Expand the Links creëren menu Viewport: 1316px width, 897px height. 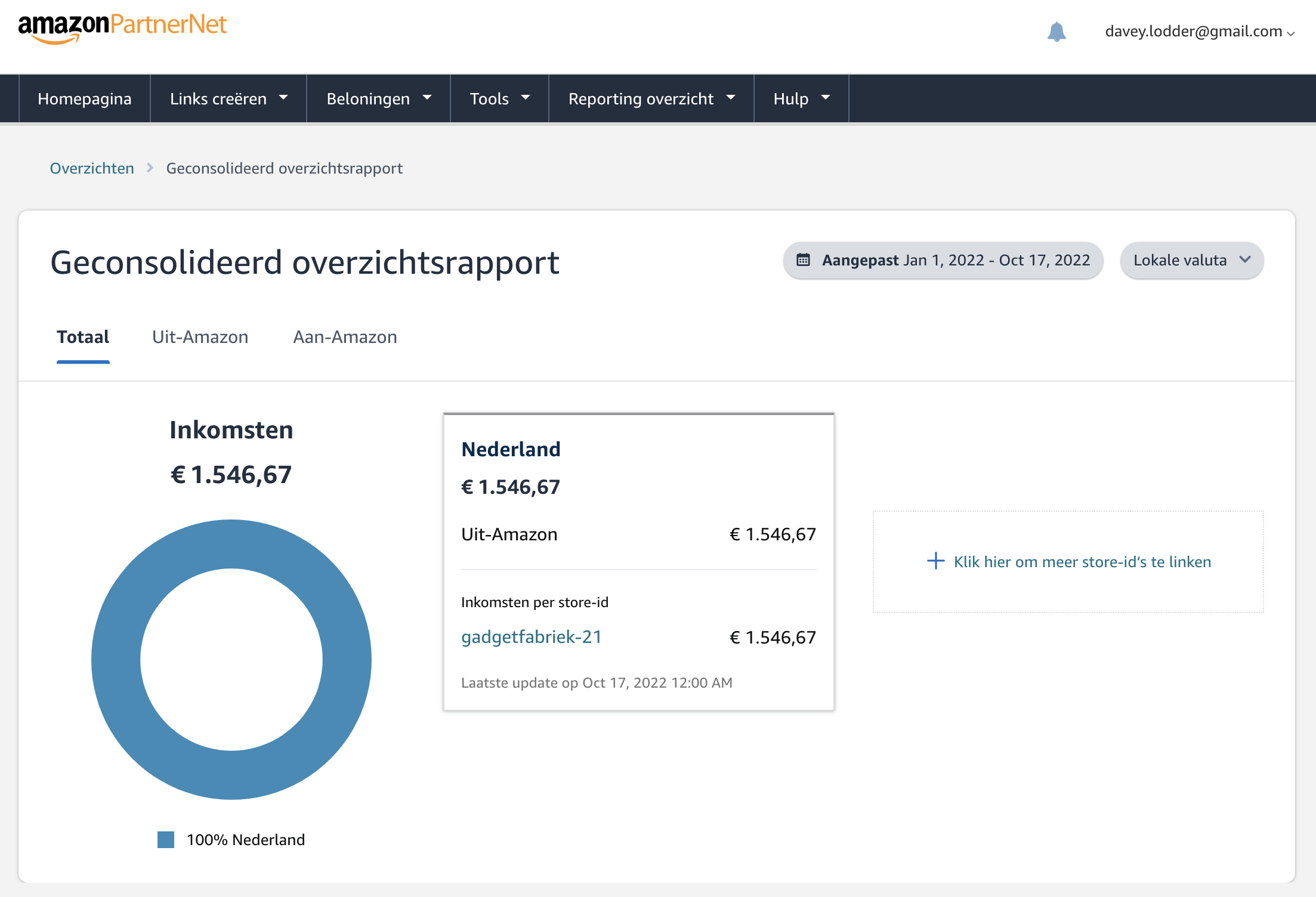tap(228, 98)
